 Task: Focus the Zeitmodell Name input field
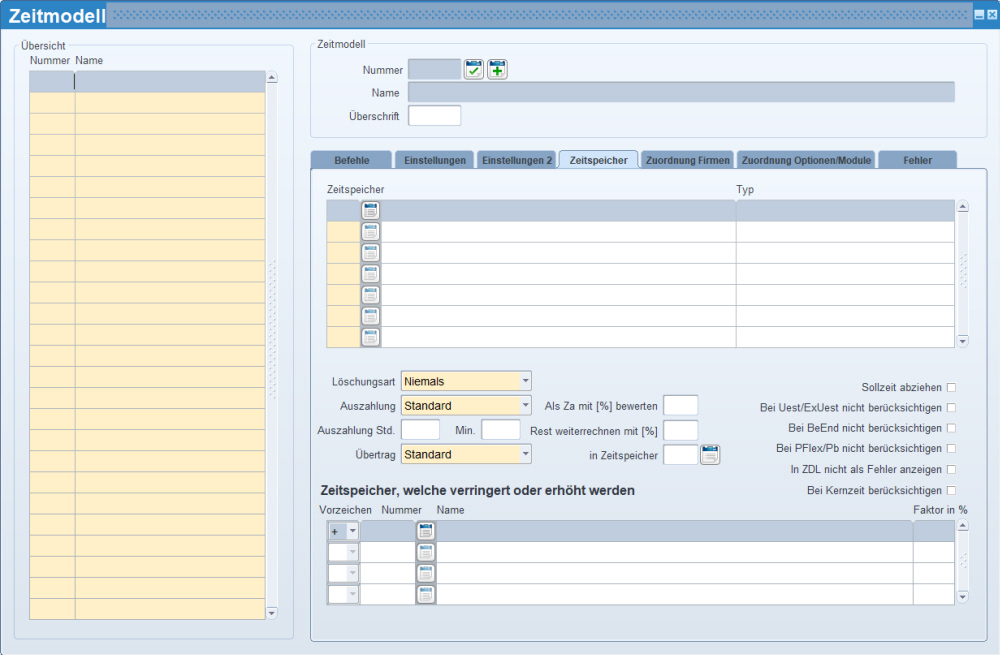pyautogui.click(x=681, y=92)
